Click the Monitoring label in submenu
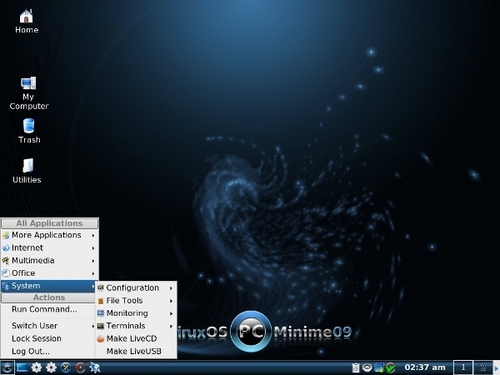500x375 pixels. 127,313
